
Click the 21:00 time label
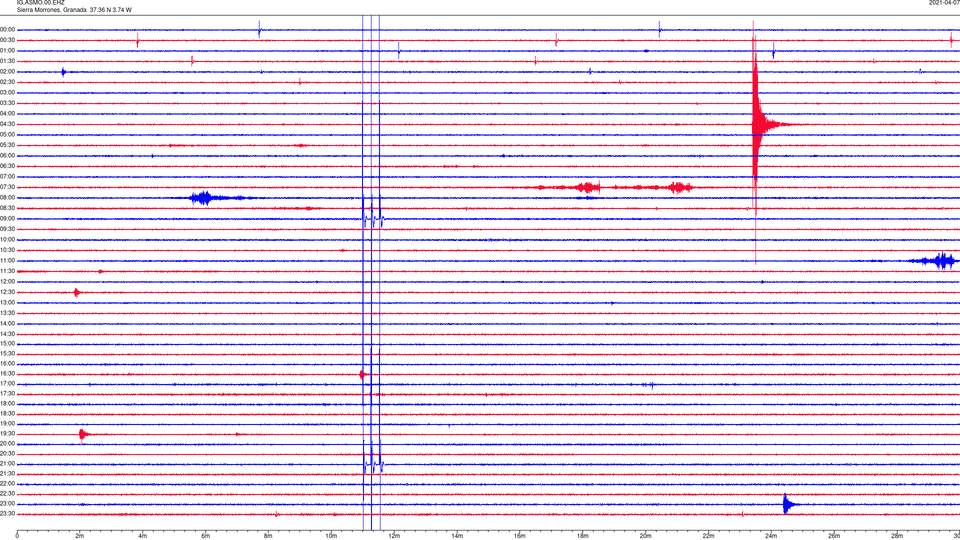click(x=8, y=464)
